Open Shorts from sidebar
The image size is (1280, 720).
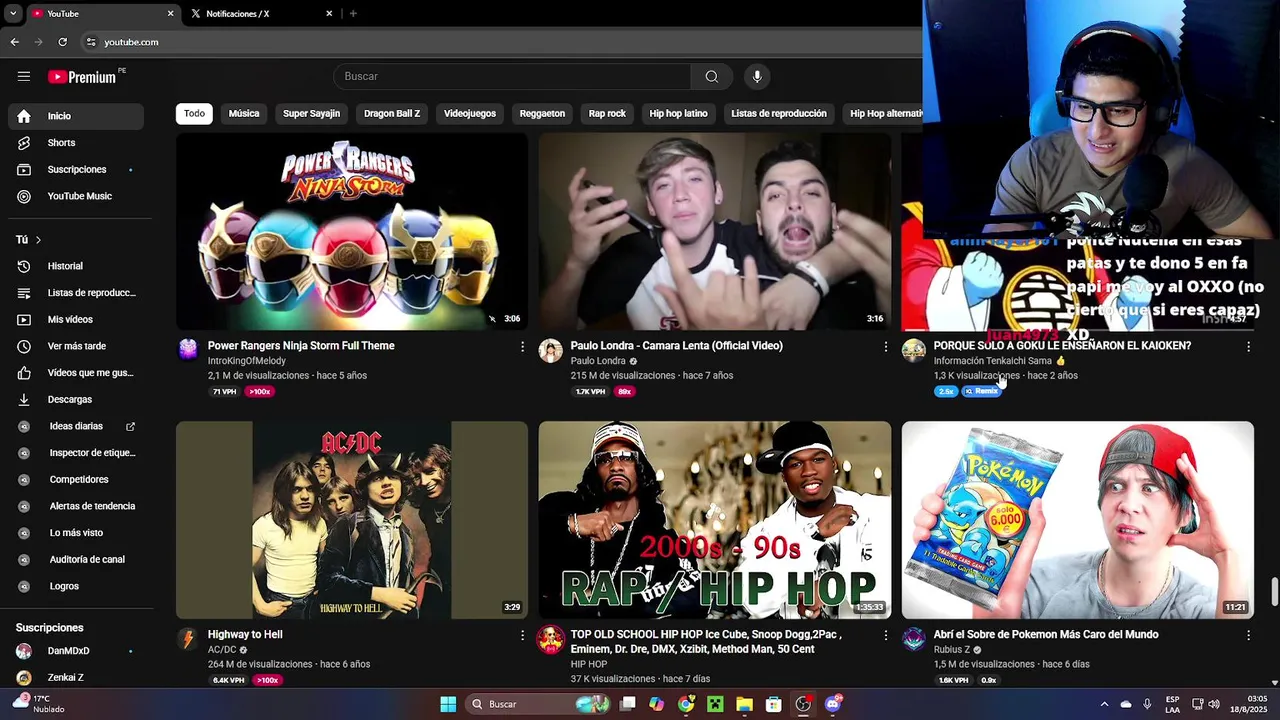pos(76,143)
